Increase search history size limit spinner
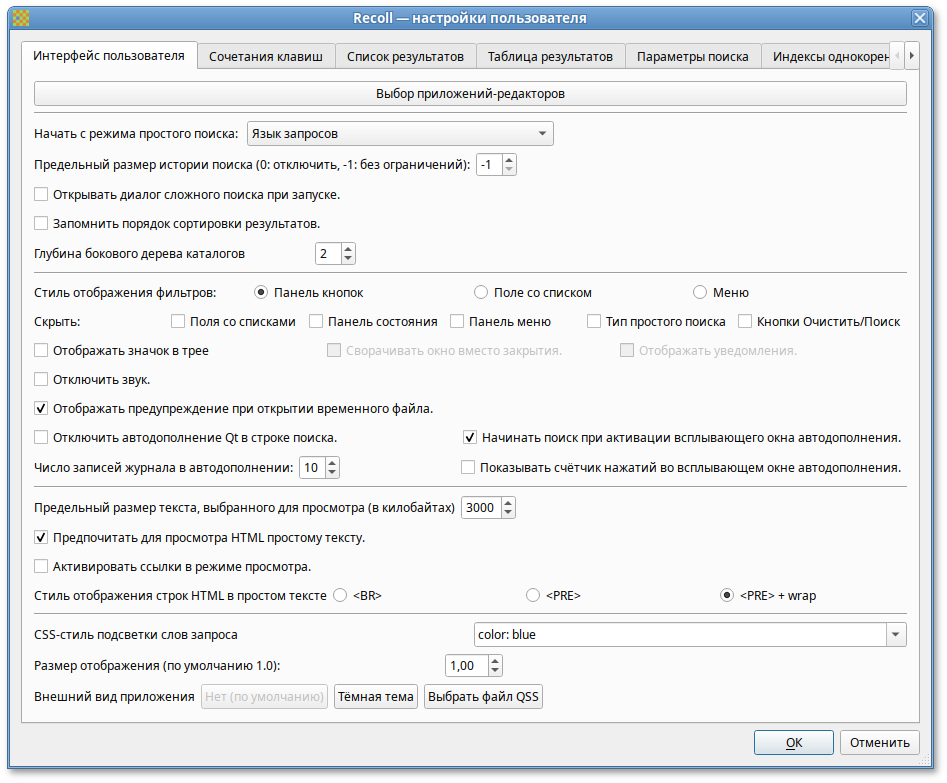This screenshot has width=947, height=783. coord(509,160)
